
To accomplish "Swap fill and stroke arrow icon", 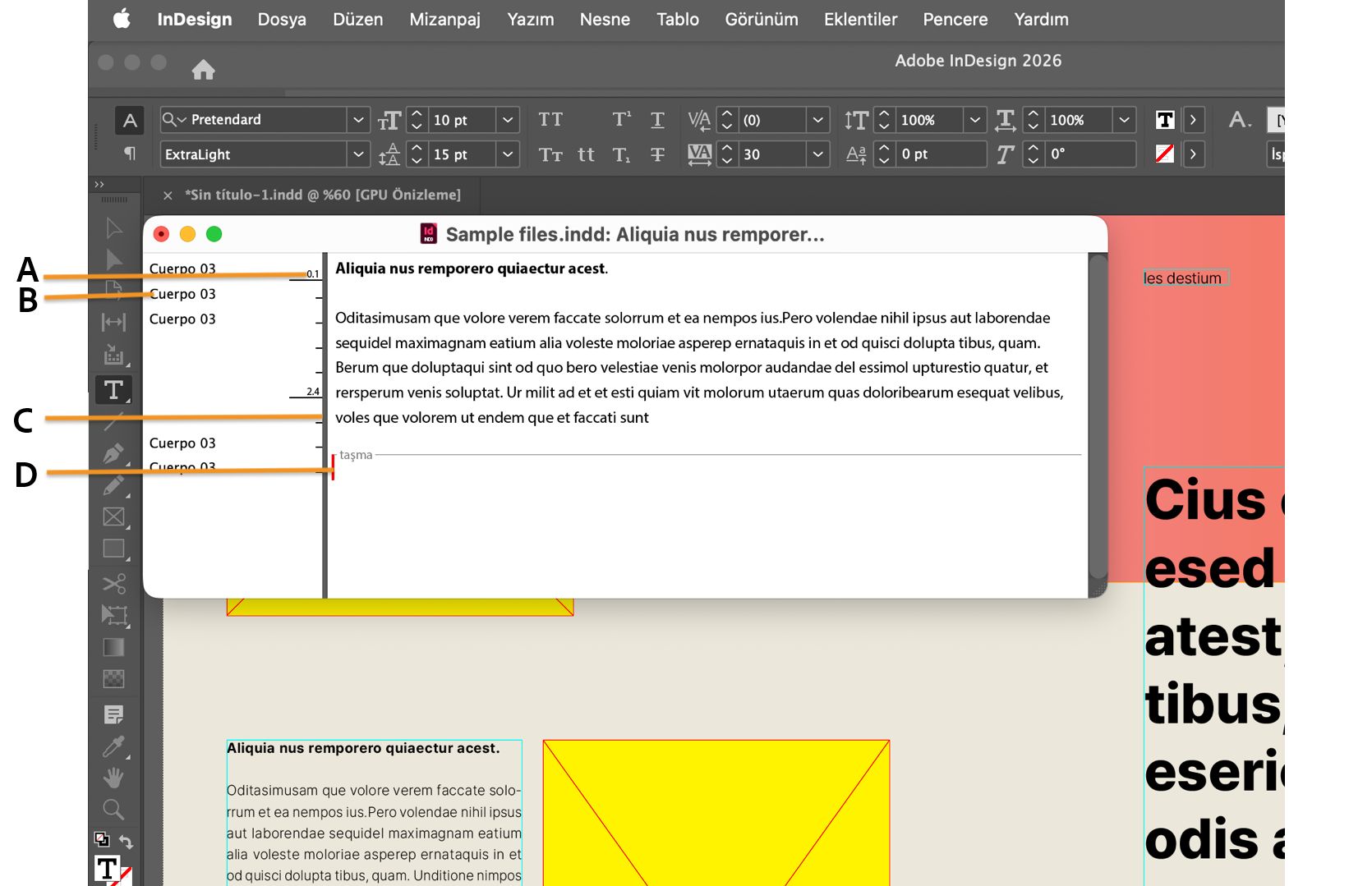I will coord(127,841).
